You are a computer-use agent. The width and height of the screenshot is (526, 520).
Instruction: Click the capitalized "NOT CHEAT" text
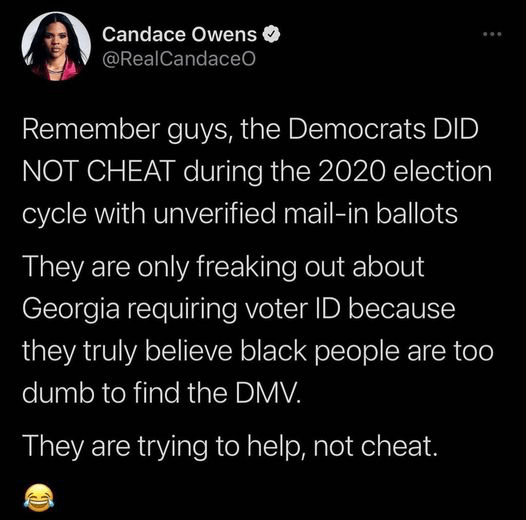click(99, 171)
